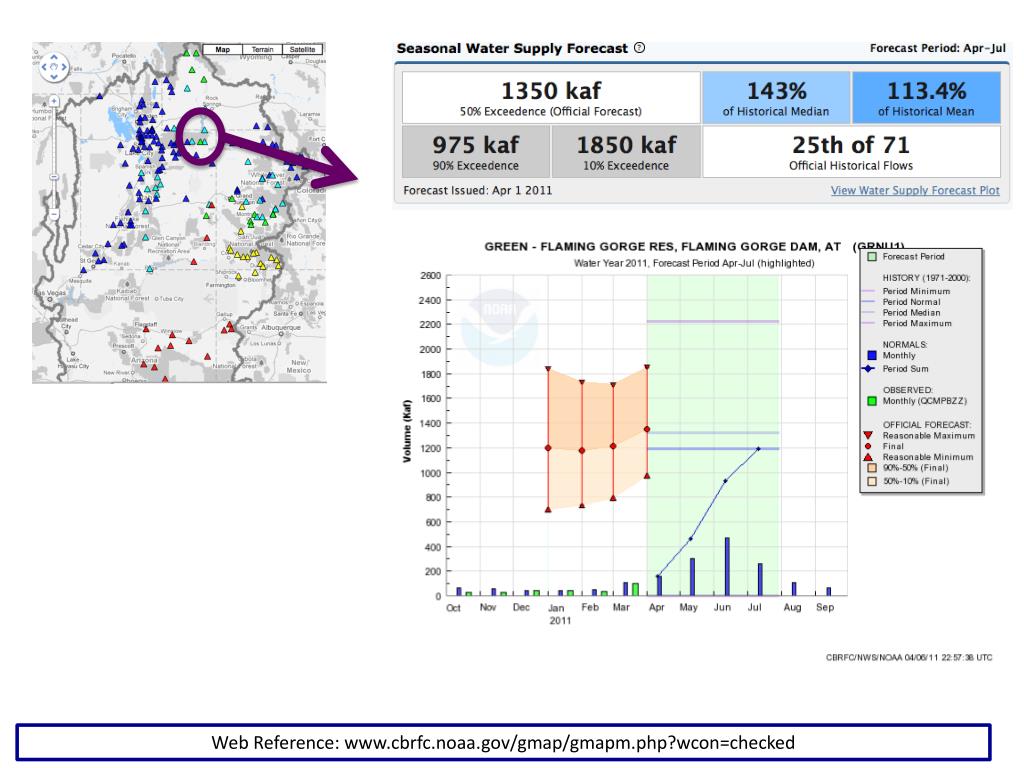Click the red Final dot in legend
The height and width of the screenshot is (768, 1024).
[867, 446]
